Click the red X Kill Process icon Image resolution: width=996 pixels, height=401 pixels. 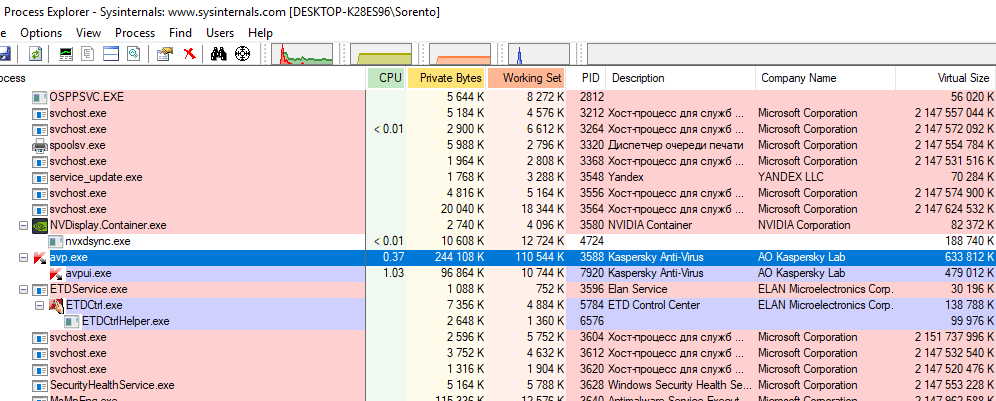(189, 54)
